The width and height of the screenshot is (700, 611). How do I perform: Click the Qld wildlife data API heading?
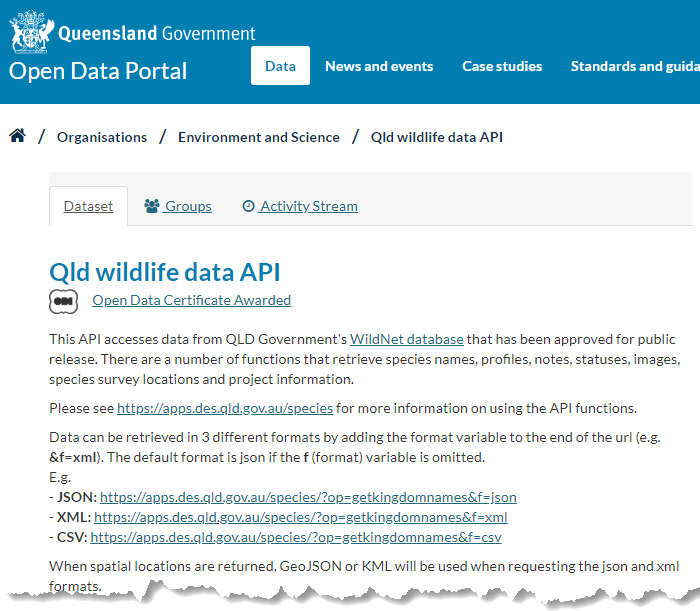[x=165, y=272]
